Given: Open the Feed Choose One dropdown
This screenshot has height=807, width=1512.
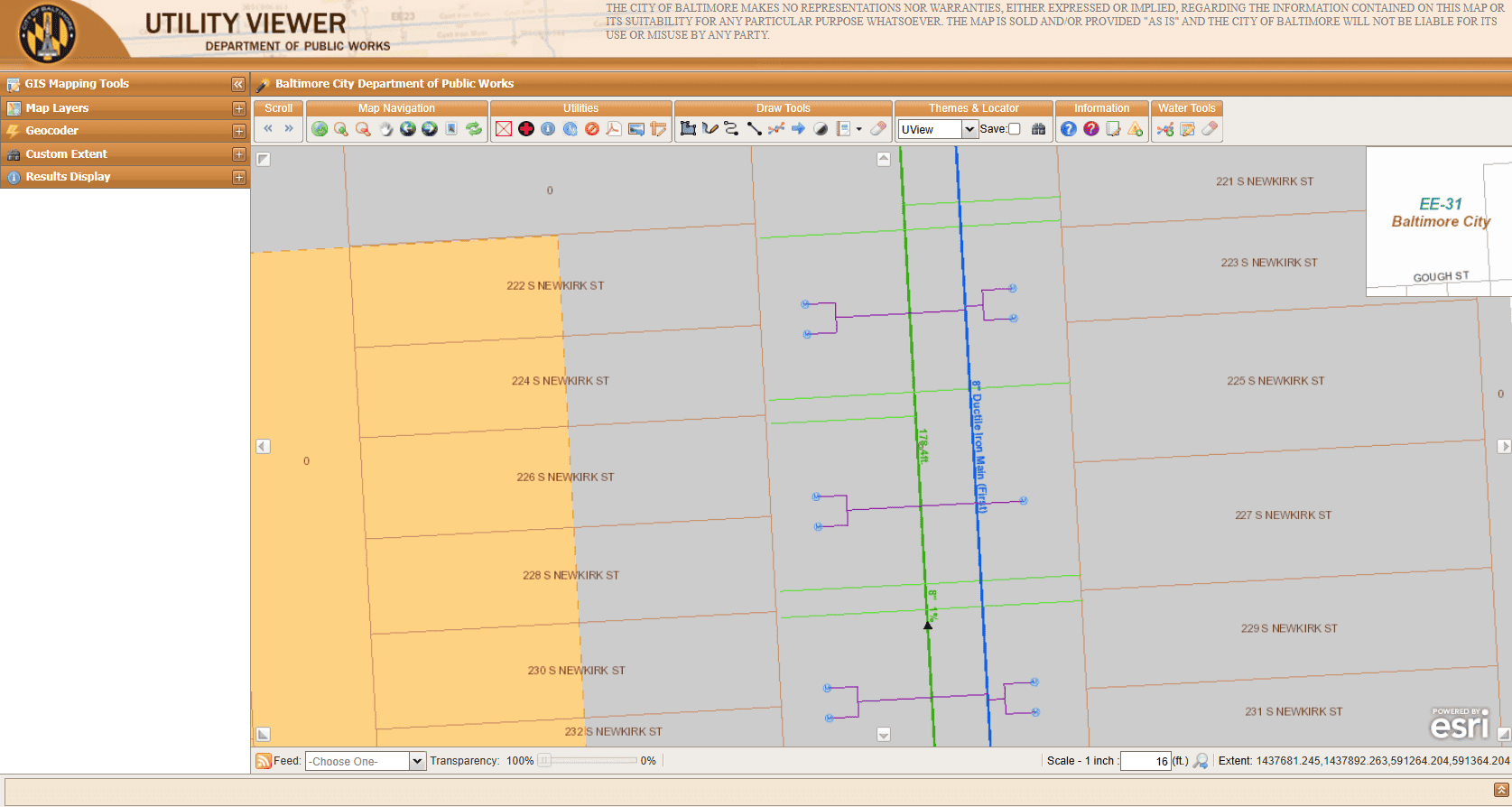Looking at the screenshot, I should [366, 761].
